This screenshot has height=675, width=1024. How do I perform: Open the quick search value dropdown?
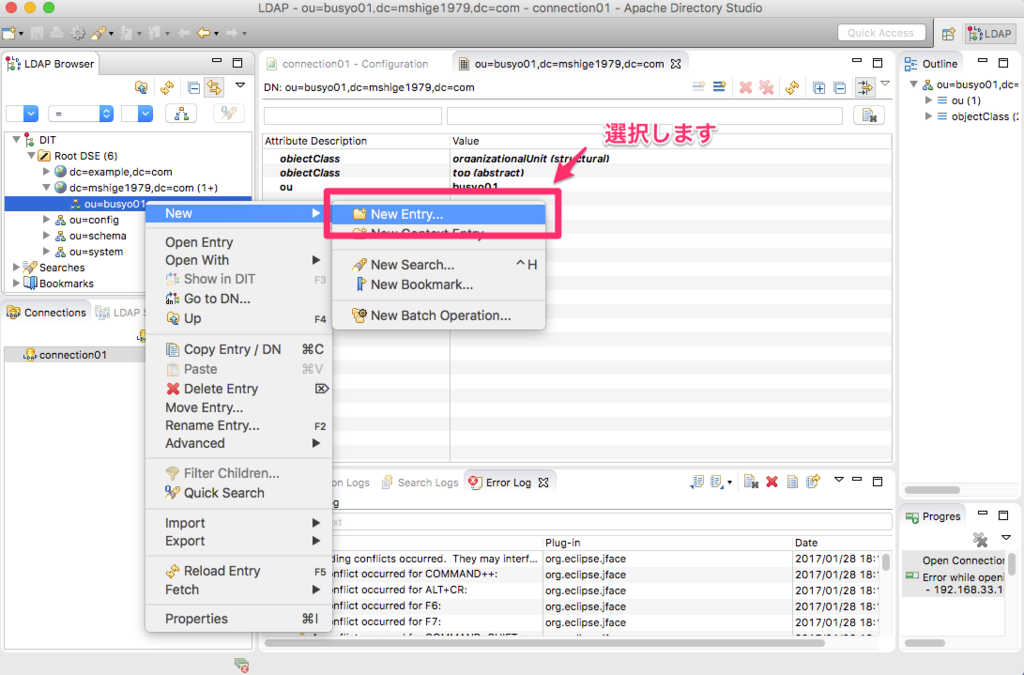[x=145, y=114]
